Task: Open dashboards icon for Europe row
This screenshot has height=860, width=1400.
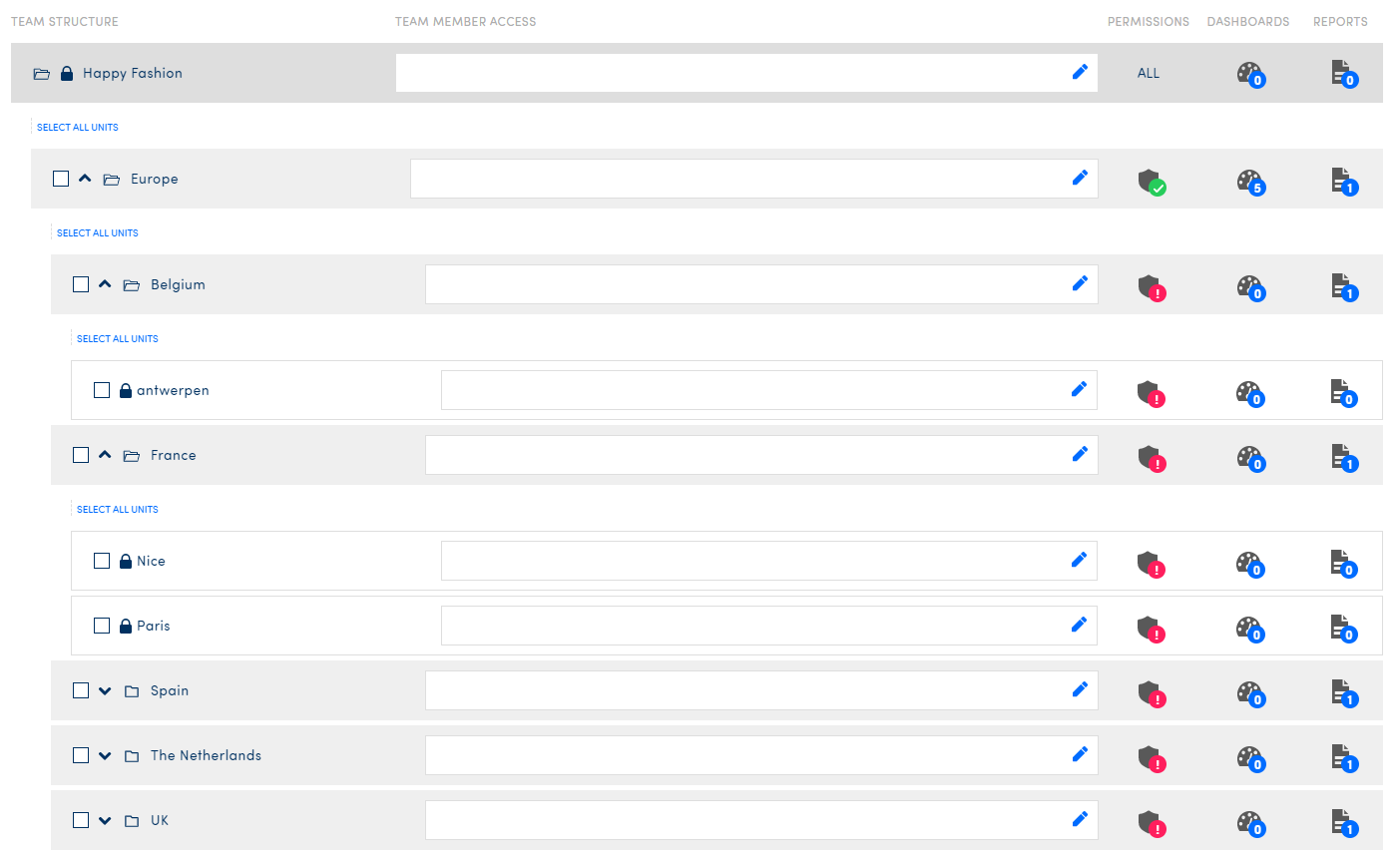Action: click(1249, 181)
